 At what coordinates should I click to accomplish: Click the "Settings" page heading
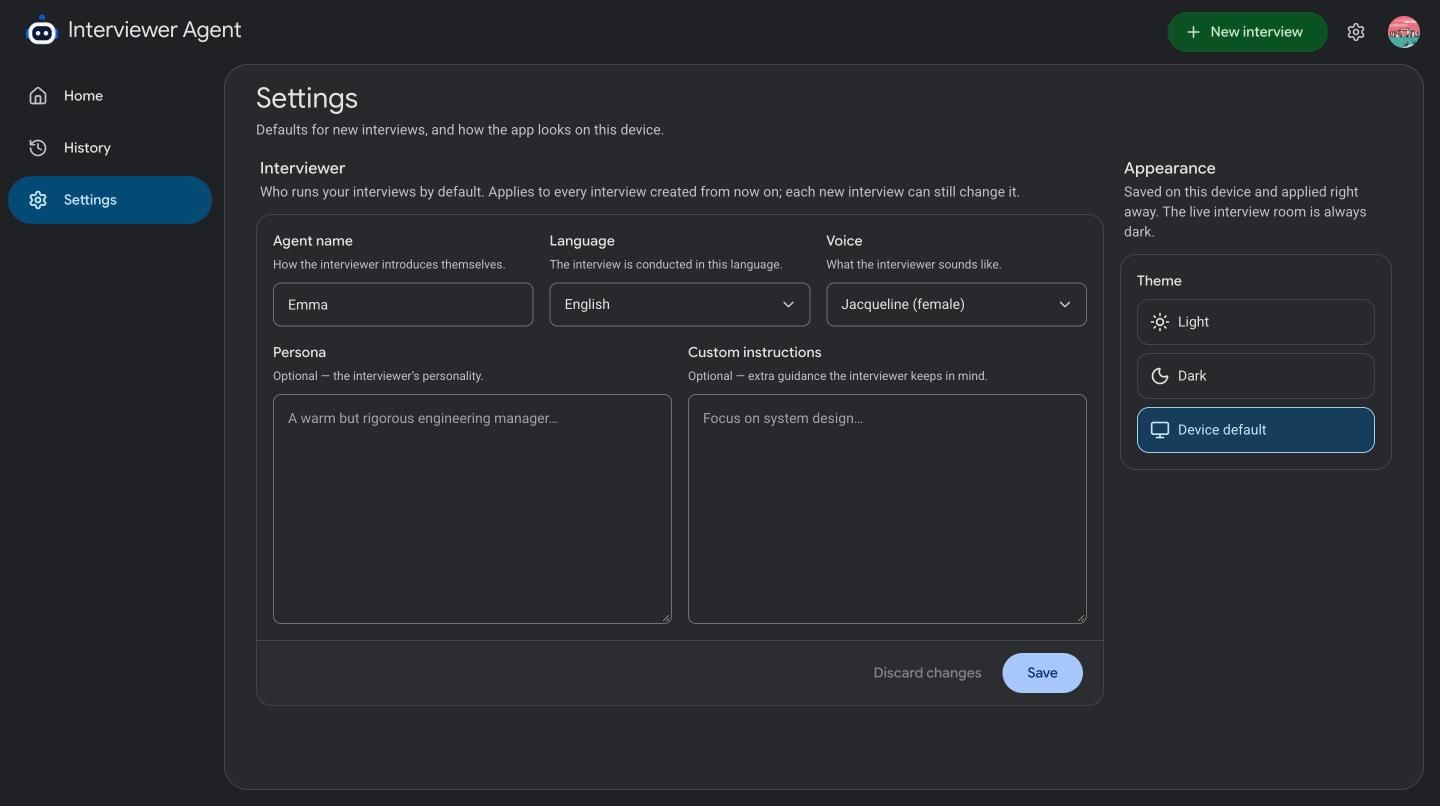click(307, 98)
